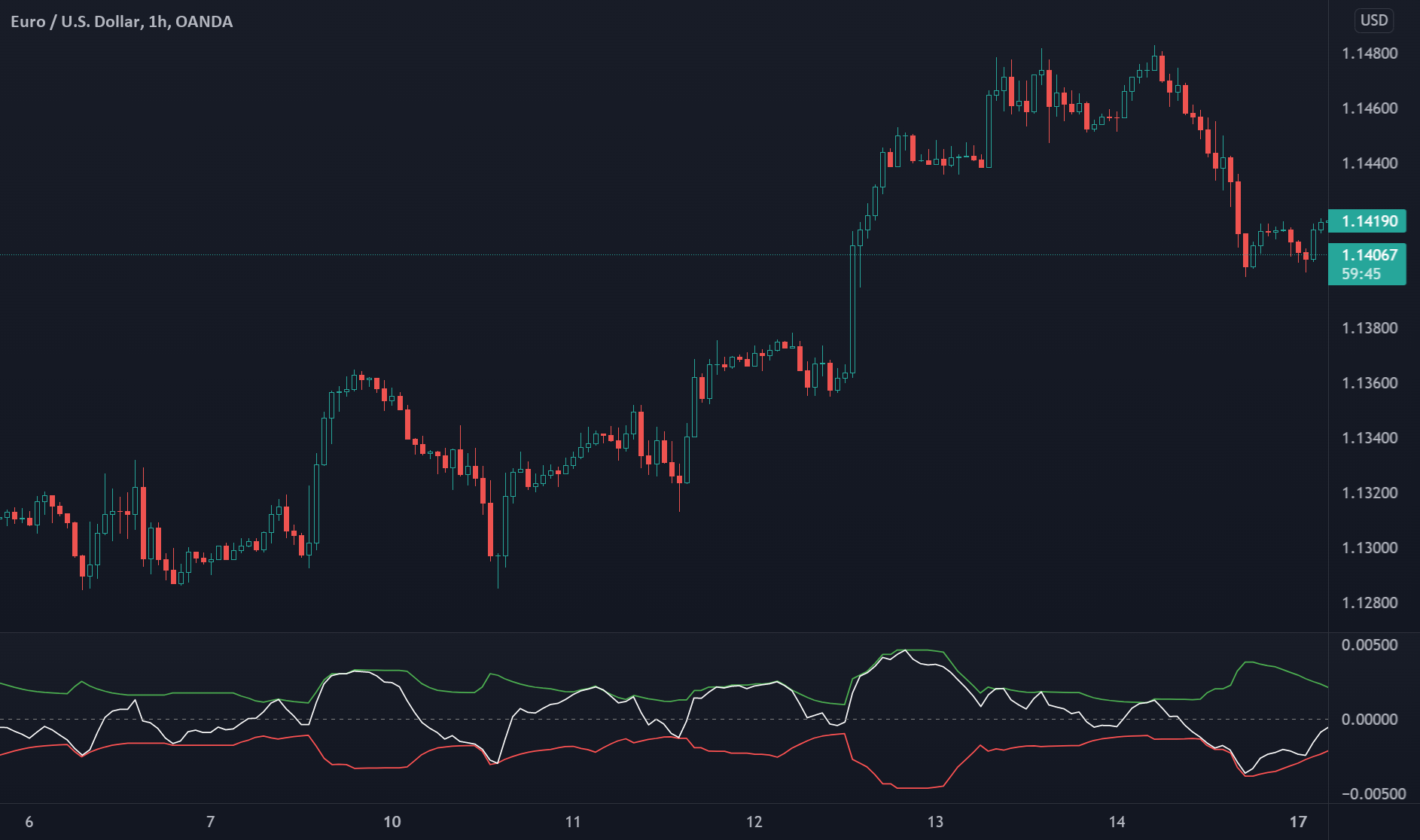Image resolution: width=1420 pixels, height=840 pixels.
Task: Click the 1.13600 price axis label
Action: (x=1370, y=383)
